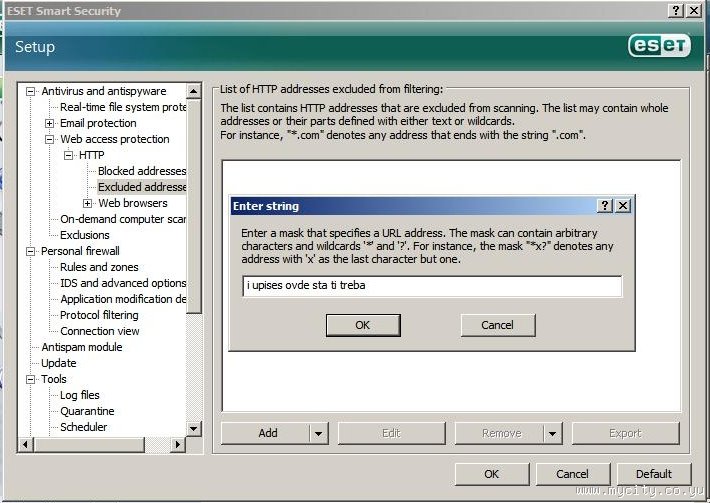Select the HTTP tree item
Image resolution: width=710 pixels, height=503 pixels.
[91, 155]
